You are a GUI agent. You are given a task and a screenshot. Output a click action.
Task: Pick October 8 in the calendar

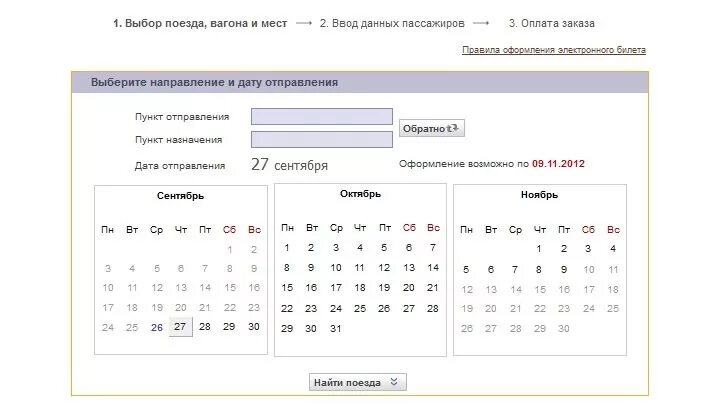tap(287, 268)
